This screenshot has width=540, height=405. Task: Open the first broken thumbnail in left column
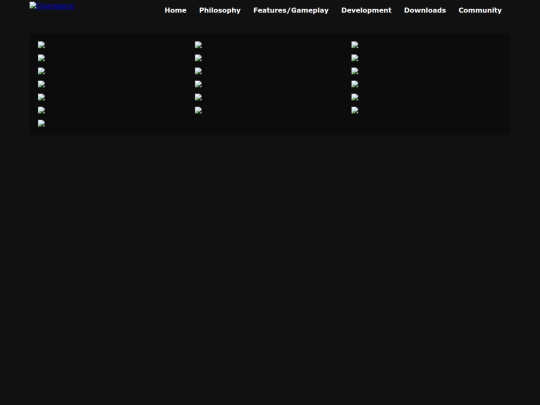[41, 45]
